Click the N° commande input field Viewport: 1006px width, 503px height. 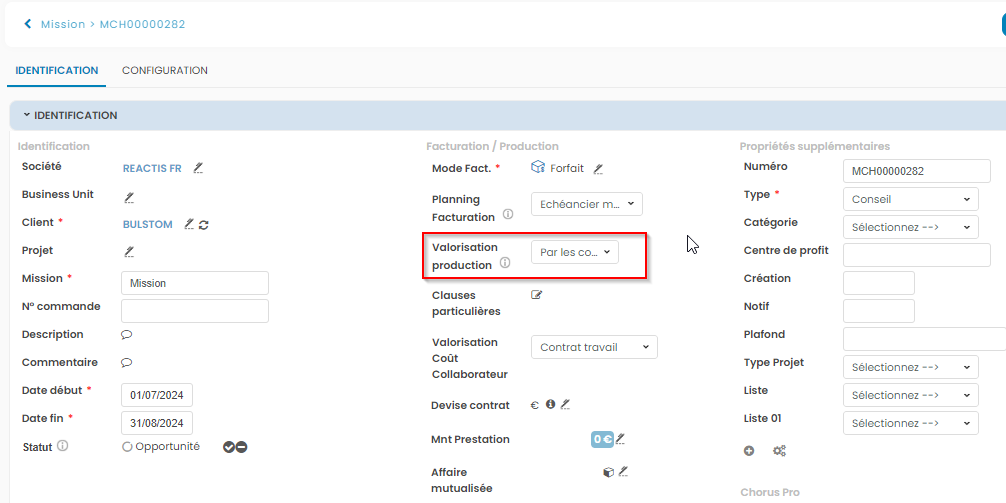click(195, 311)
